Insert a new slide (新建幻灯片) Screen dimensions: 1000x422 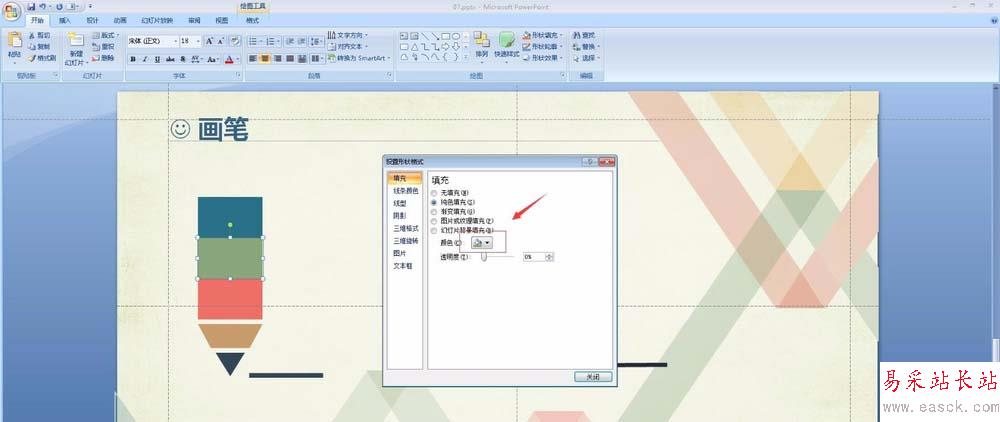[x=76, y=50]
